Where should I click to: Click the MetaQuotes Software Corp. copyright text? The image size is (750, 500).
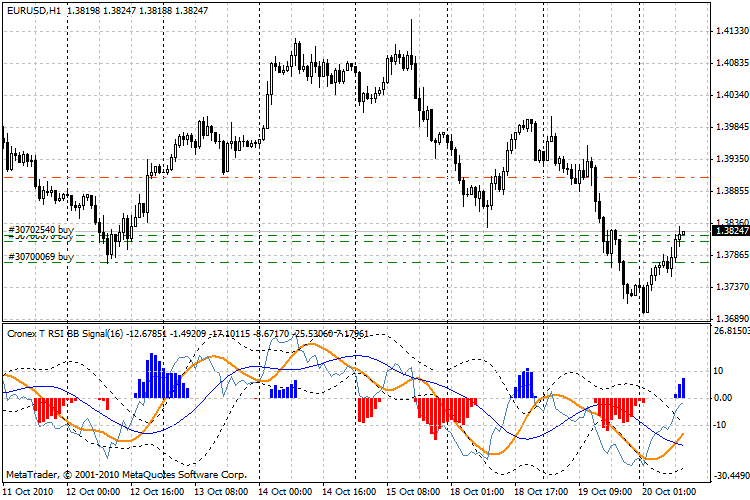(125, 473)
